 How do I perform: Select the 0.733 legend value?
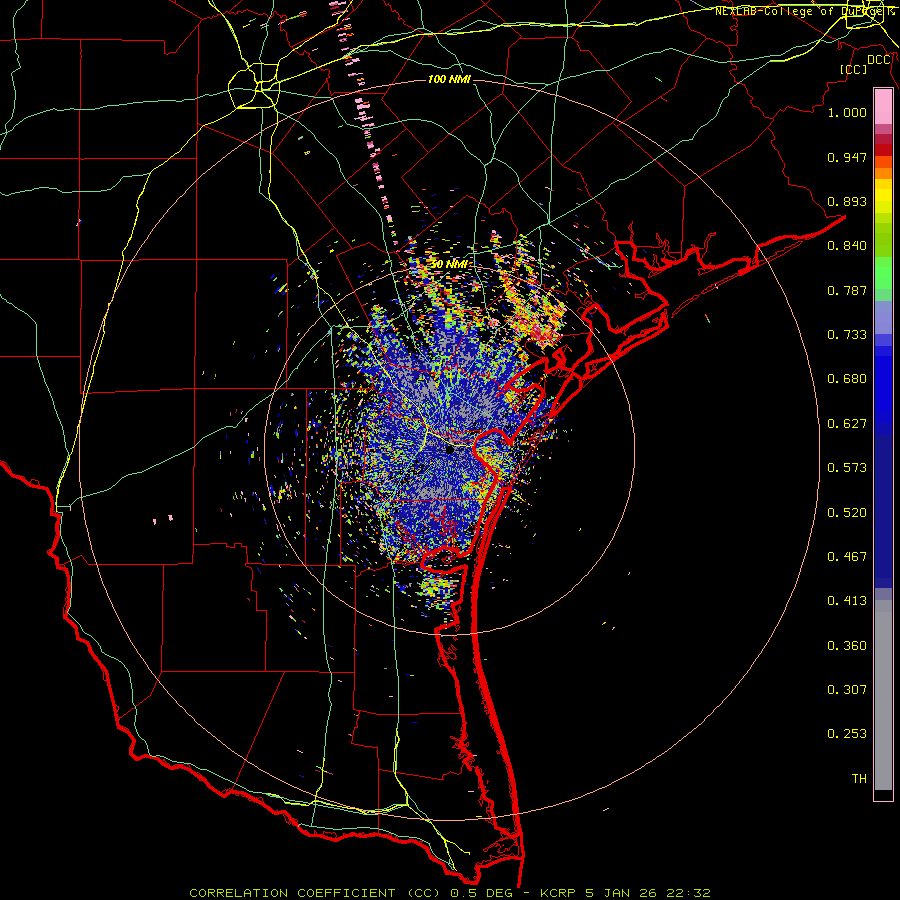pyautogui.click(x=847, y=335)
